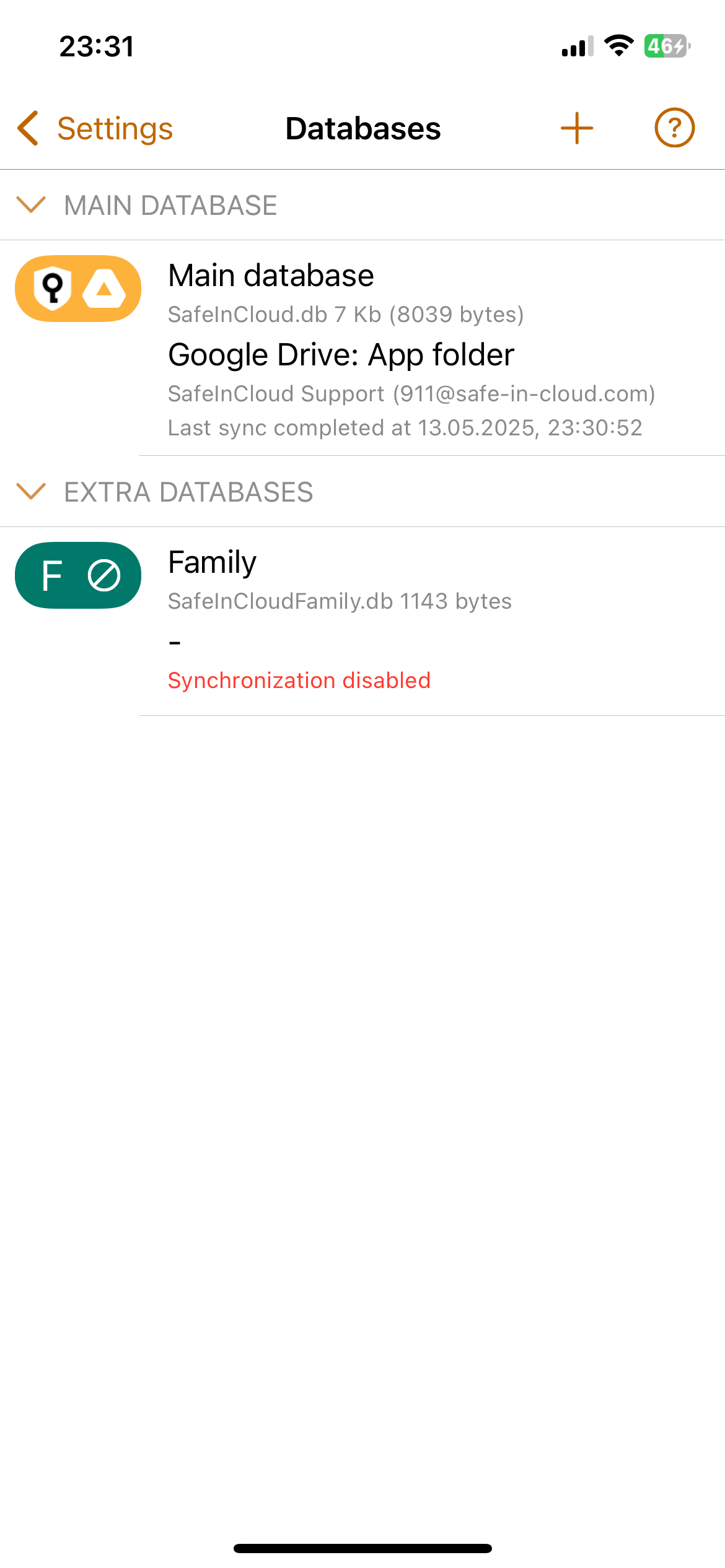Open the Main database entry

tap(271, 276)
